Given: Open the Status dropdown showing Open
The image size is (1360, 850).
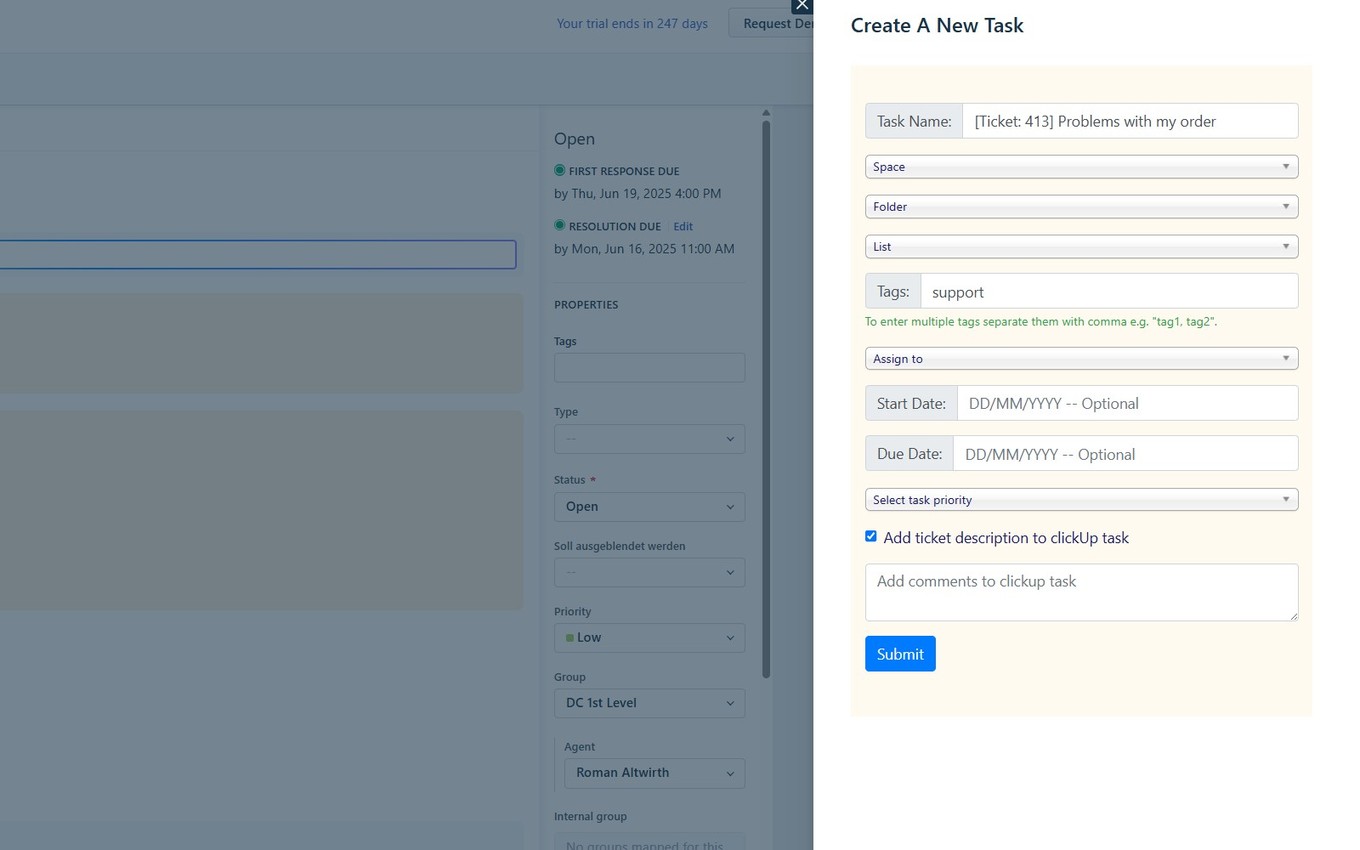Looking at the screenshot, I should click(x=649, y=506).
